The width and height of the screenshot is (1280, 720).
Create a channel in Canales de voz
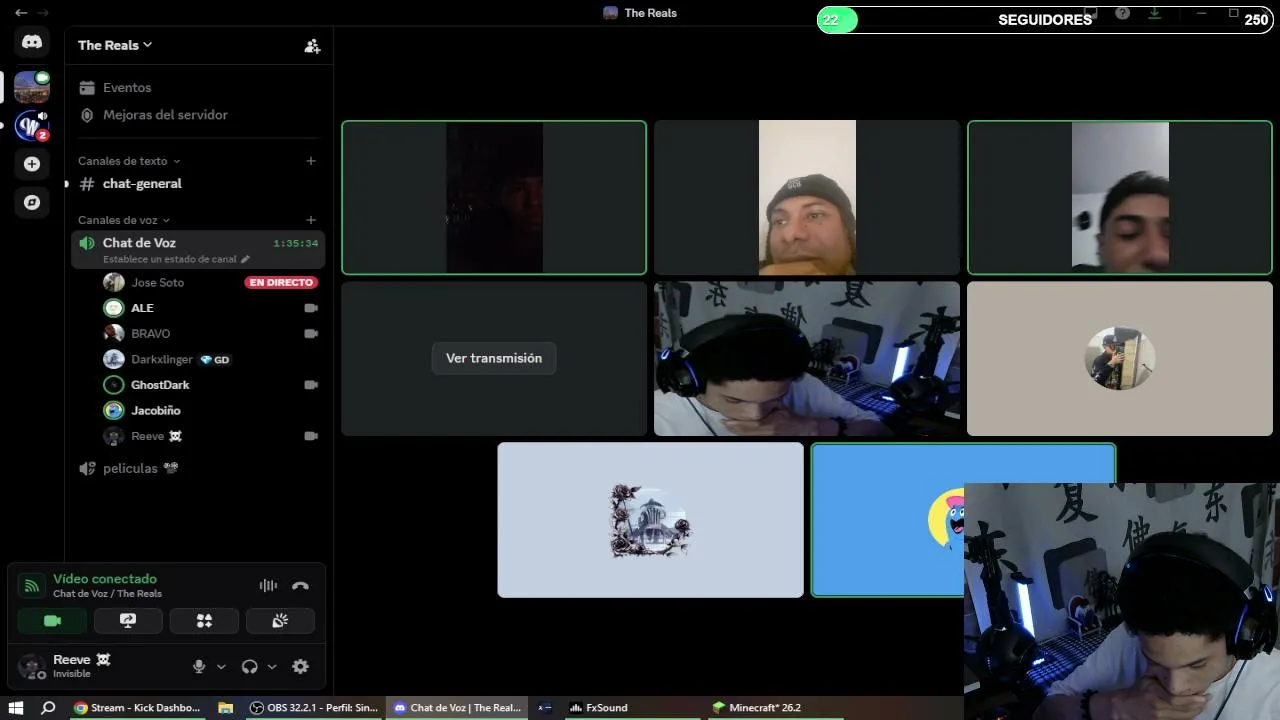[x=311, y=220]
